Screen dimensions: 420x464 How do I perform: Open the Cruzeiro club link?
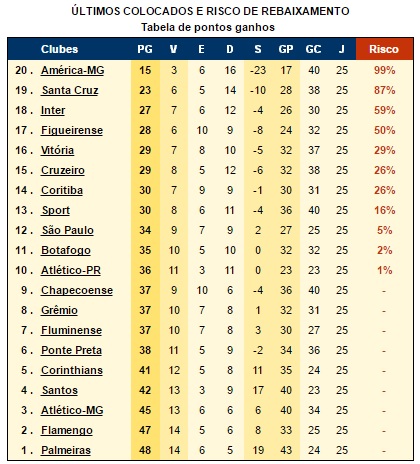[x=63, y=170]
